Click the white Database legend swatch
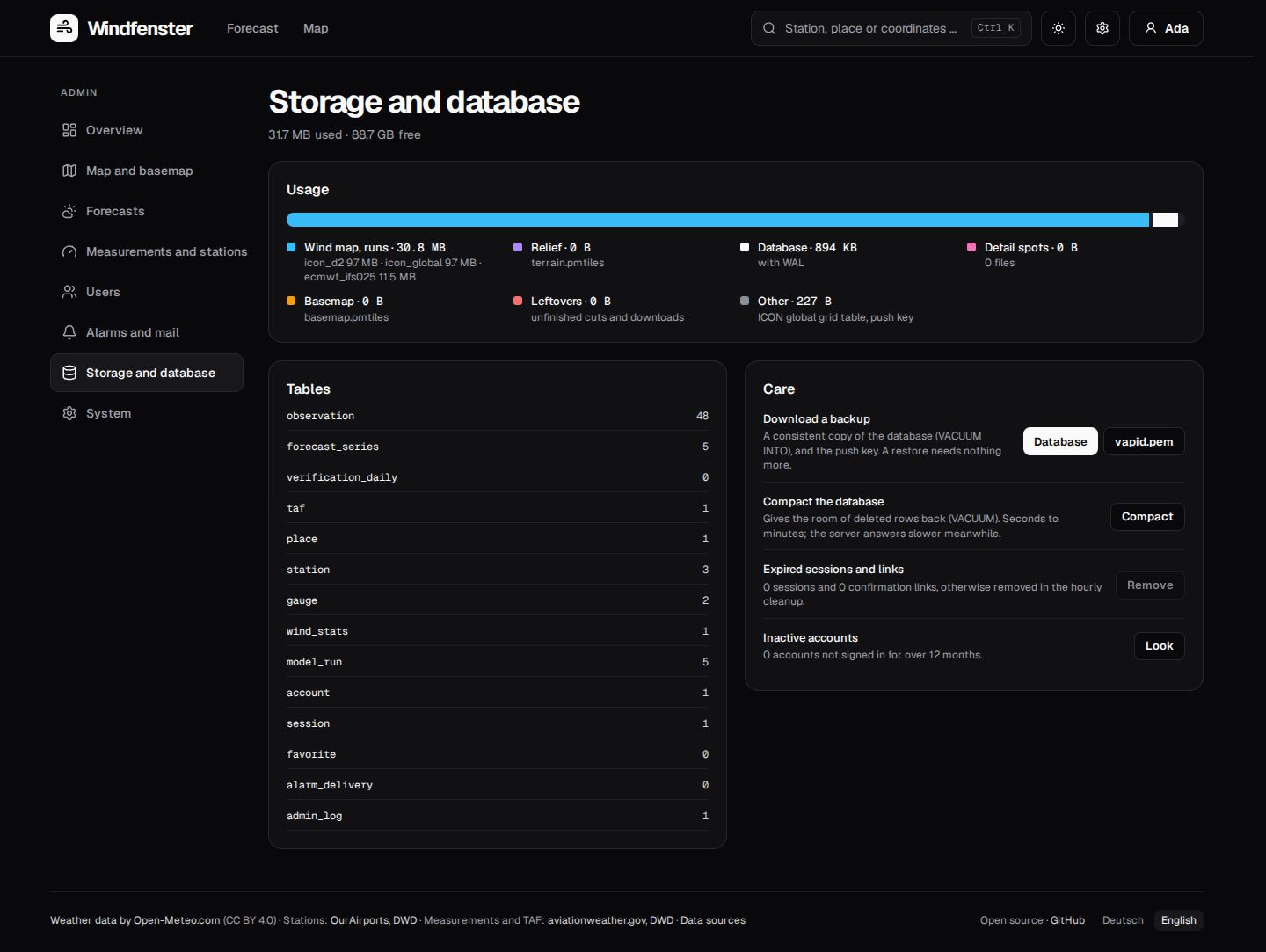The image size is (1266, 952). tap(745, 247)
